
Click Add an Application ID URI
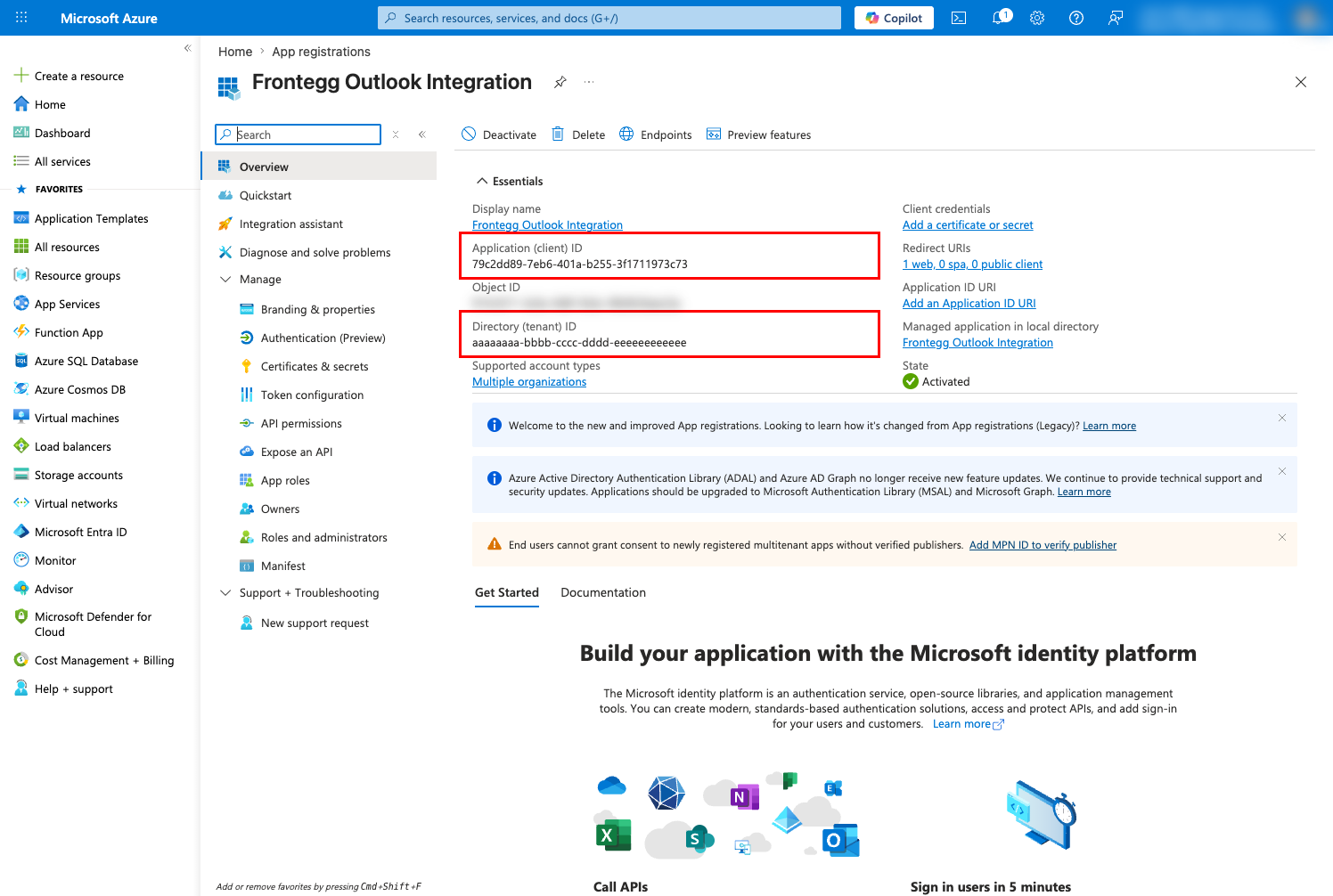point(969,304)
